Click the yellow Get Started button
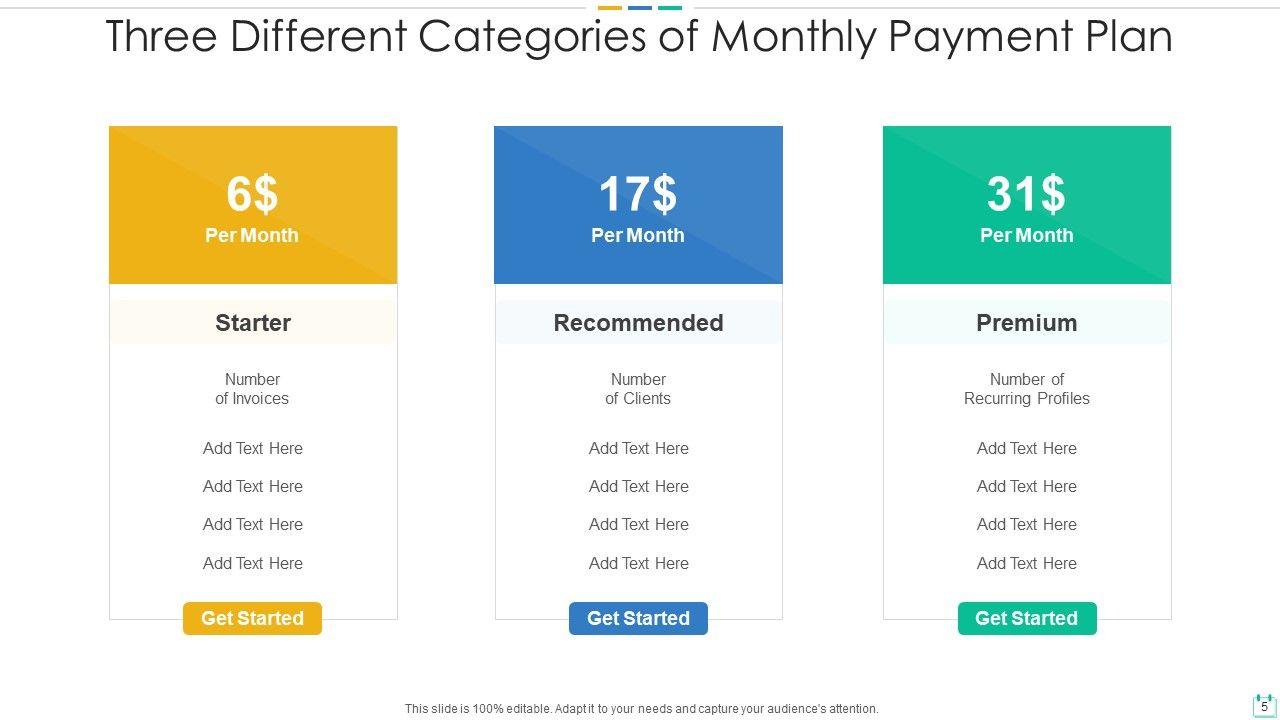 [x=252, y=618]
